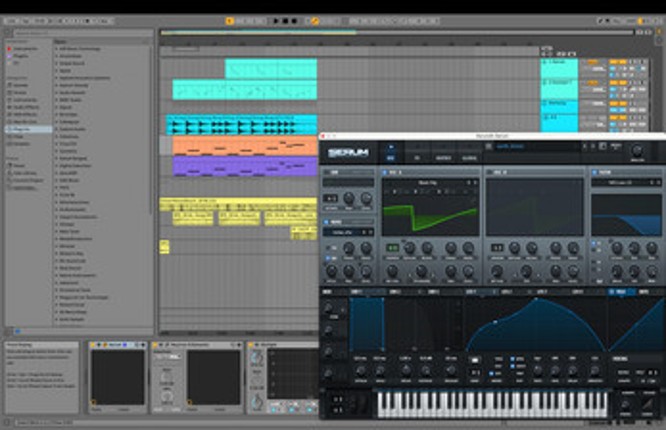Stop playback with Ableton's stop button
Image resolution: width=666 pixels, height=430 pixels.
[285, 21]
